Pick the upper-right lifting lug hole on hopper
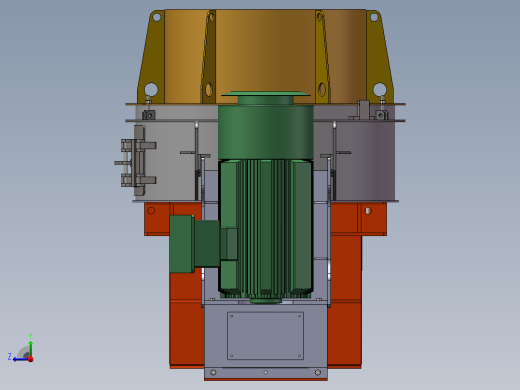Screen dimensions: 520x390 [374, 16]
